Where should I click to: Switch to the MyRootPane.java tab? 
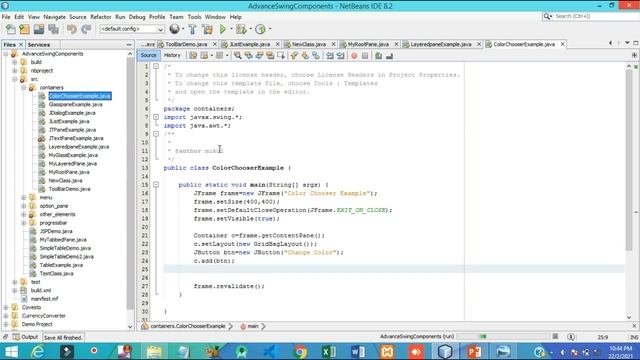pyautogui.click(x=368, y=44)
